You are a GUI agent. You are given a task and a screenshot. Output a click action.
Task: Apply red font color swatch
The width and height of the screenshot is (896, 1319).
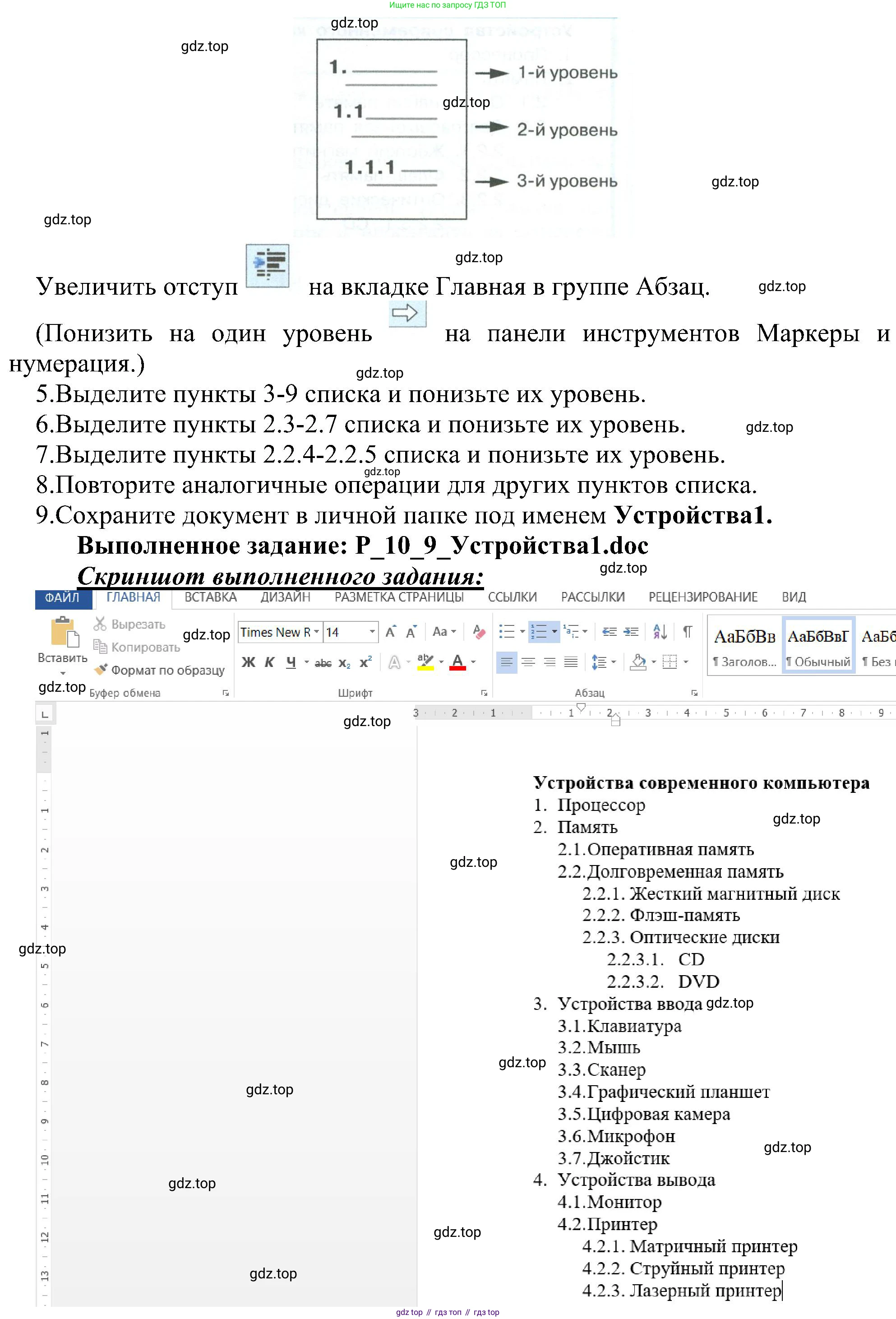457,662
